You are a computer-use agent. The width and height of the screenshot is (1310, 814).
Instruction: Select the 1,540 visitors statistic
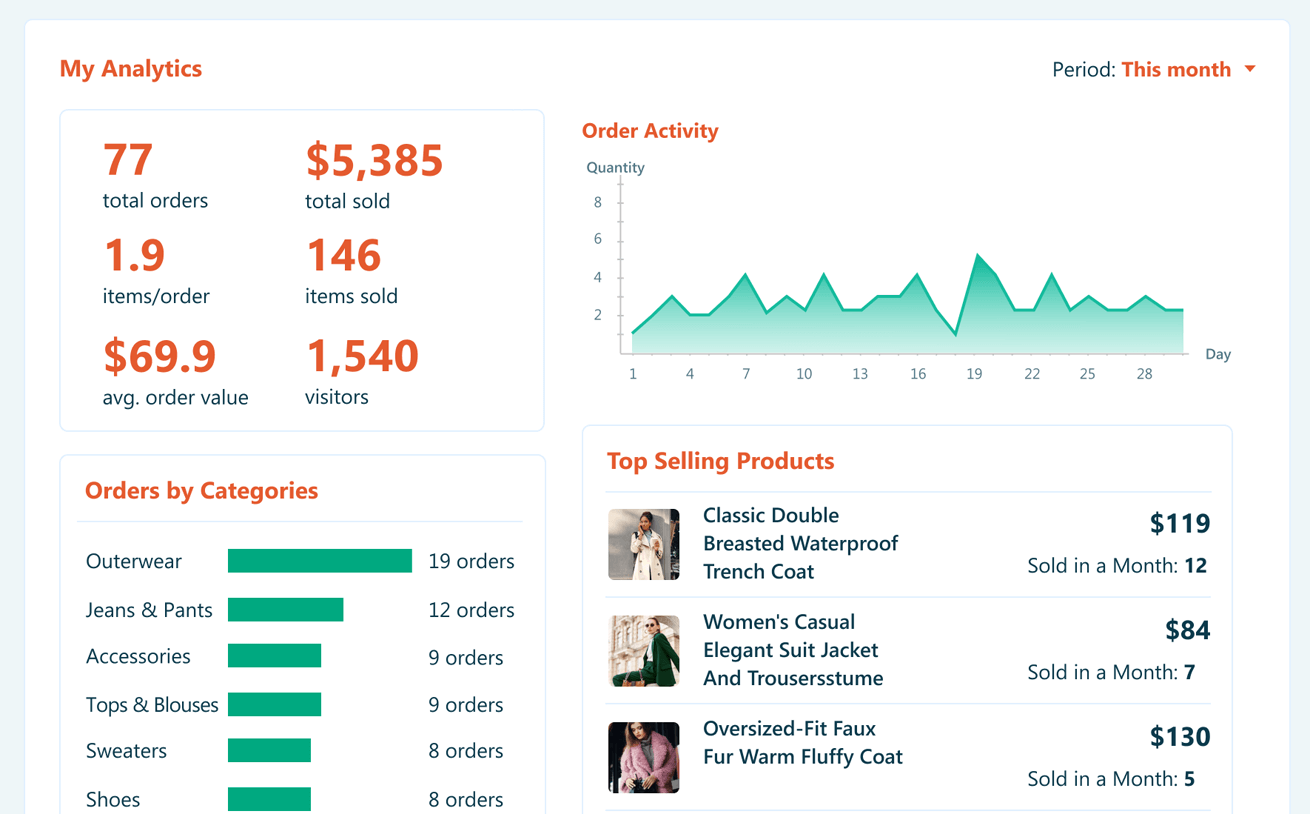coord(363,356)
